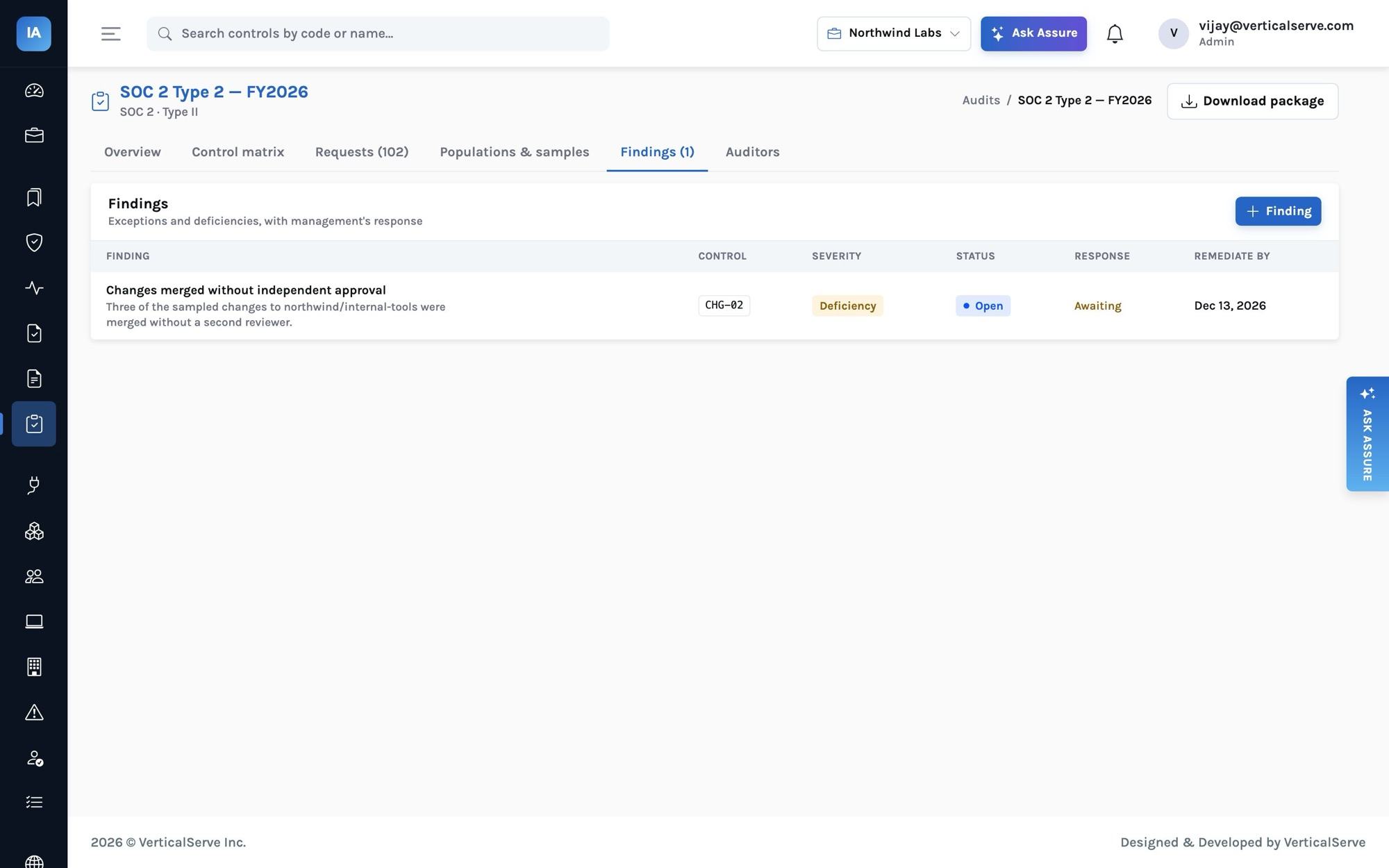Open the shield check sidebar icon
1389x868 pixels.
click(34, 242)
